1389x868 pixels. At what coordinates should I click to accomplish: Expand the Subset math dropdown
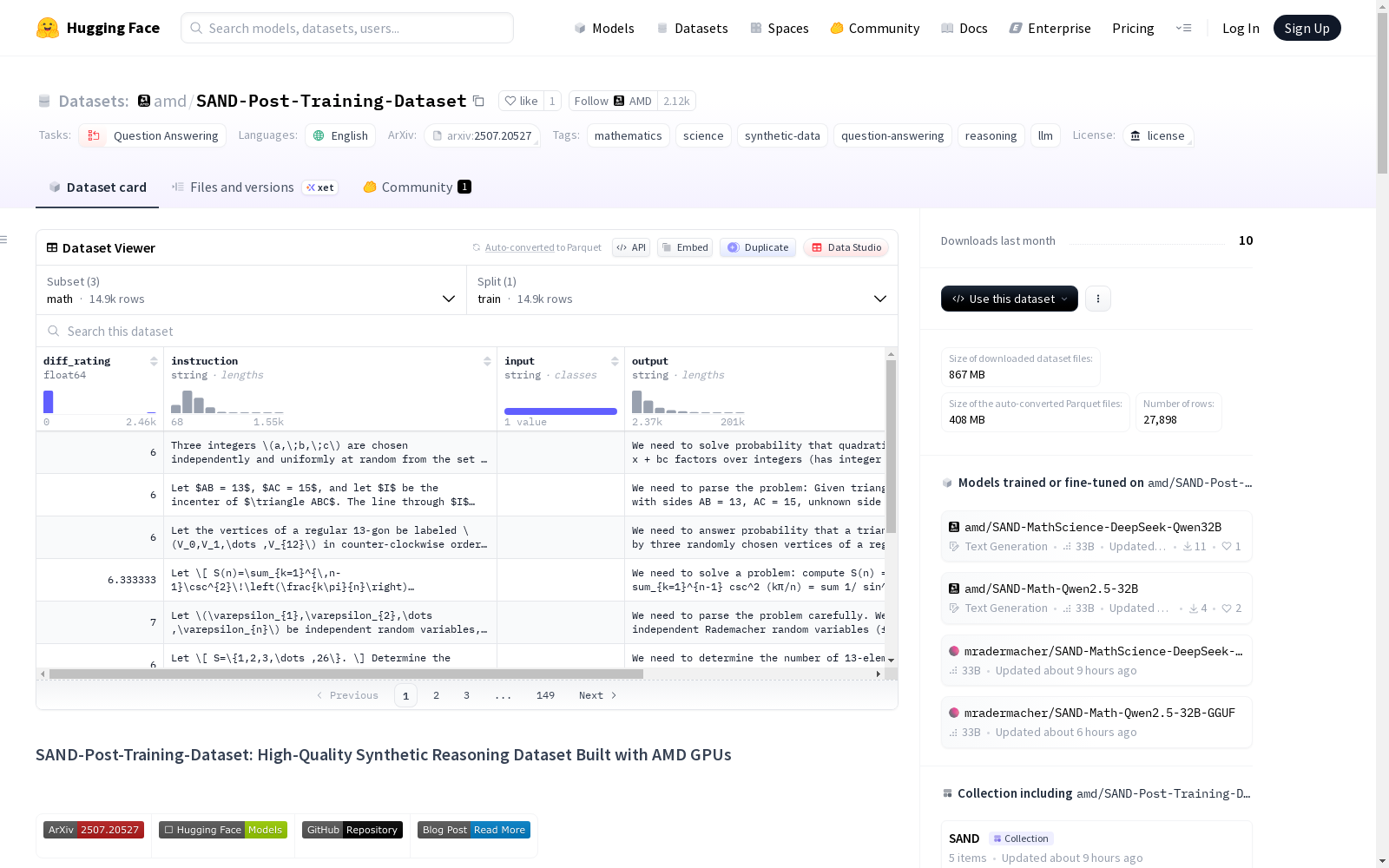tap(251, 290)
